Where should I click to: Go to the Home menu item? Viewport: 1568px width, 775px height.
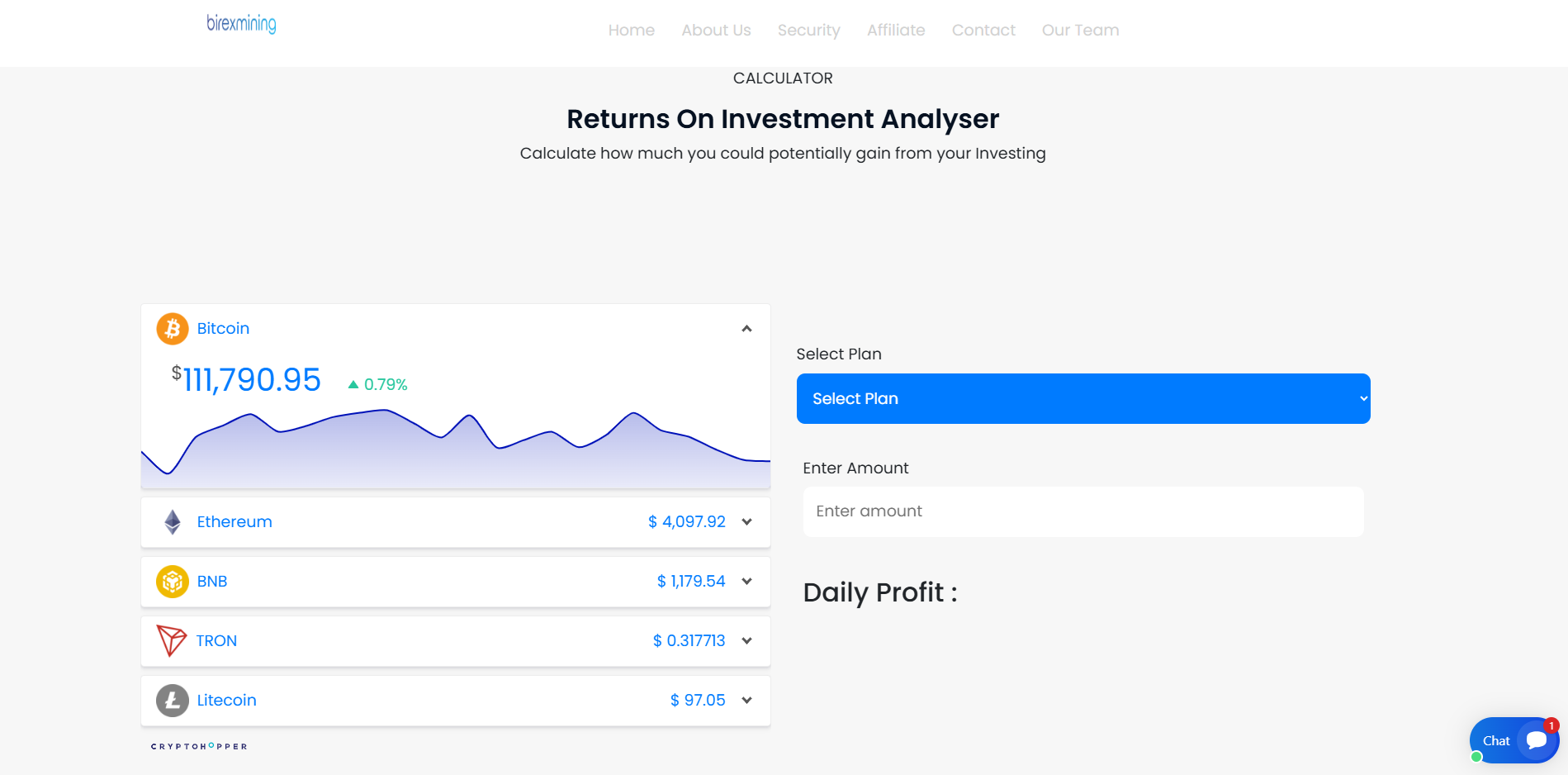click(x=632, y=31)
